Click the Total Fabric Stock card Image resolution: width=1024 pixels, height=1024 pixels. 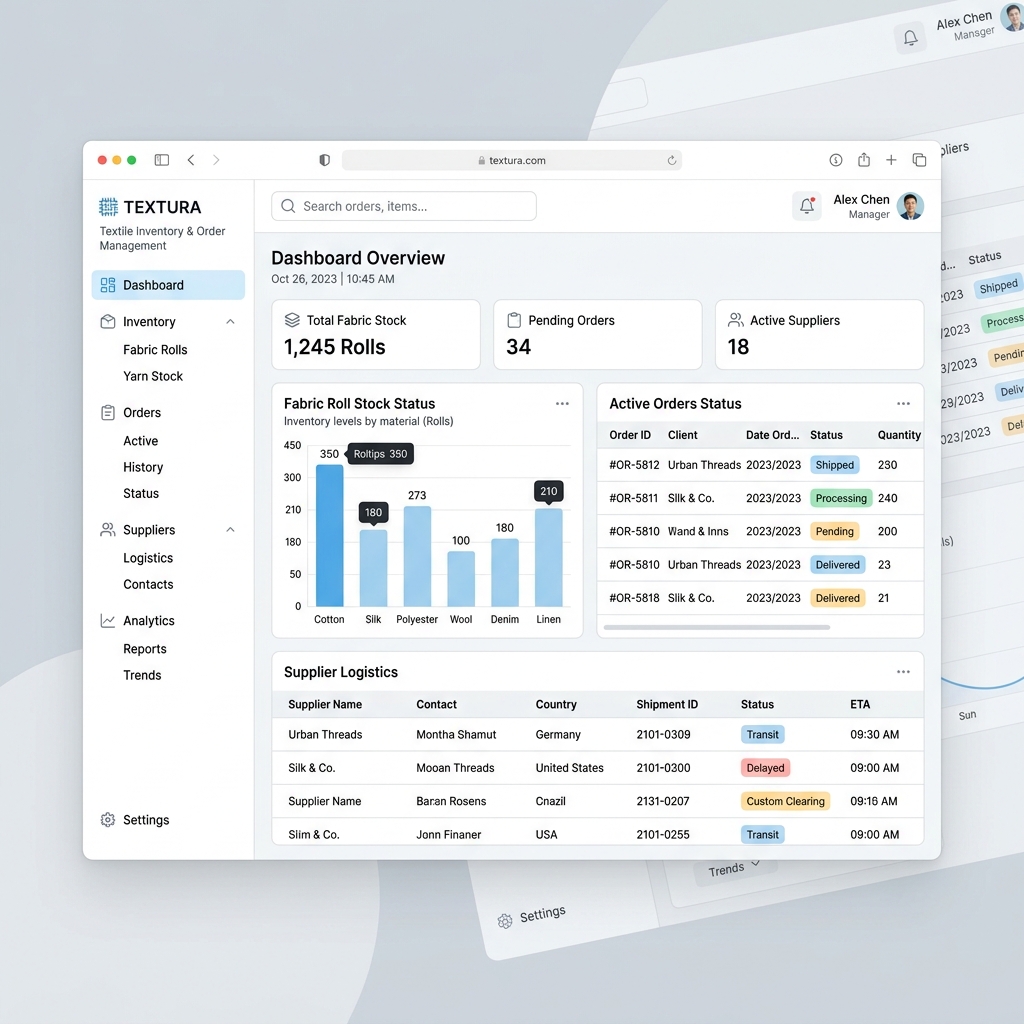click(x=376, y=334)
